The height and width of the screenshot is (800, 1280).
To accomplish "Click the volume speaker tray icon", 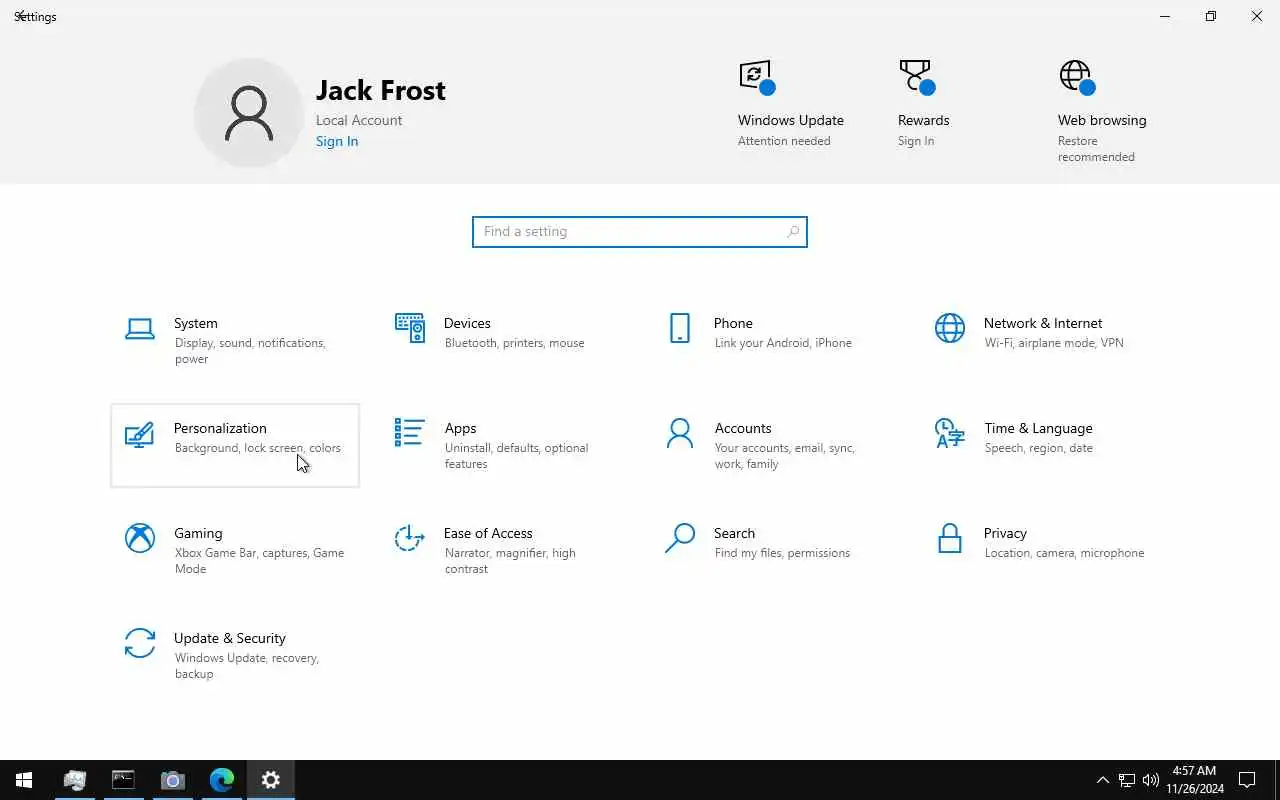I will [1150, 780].
